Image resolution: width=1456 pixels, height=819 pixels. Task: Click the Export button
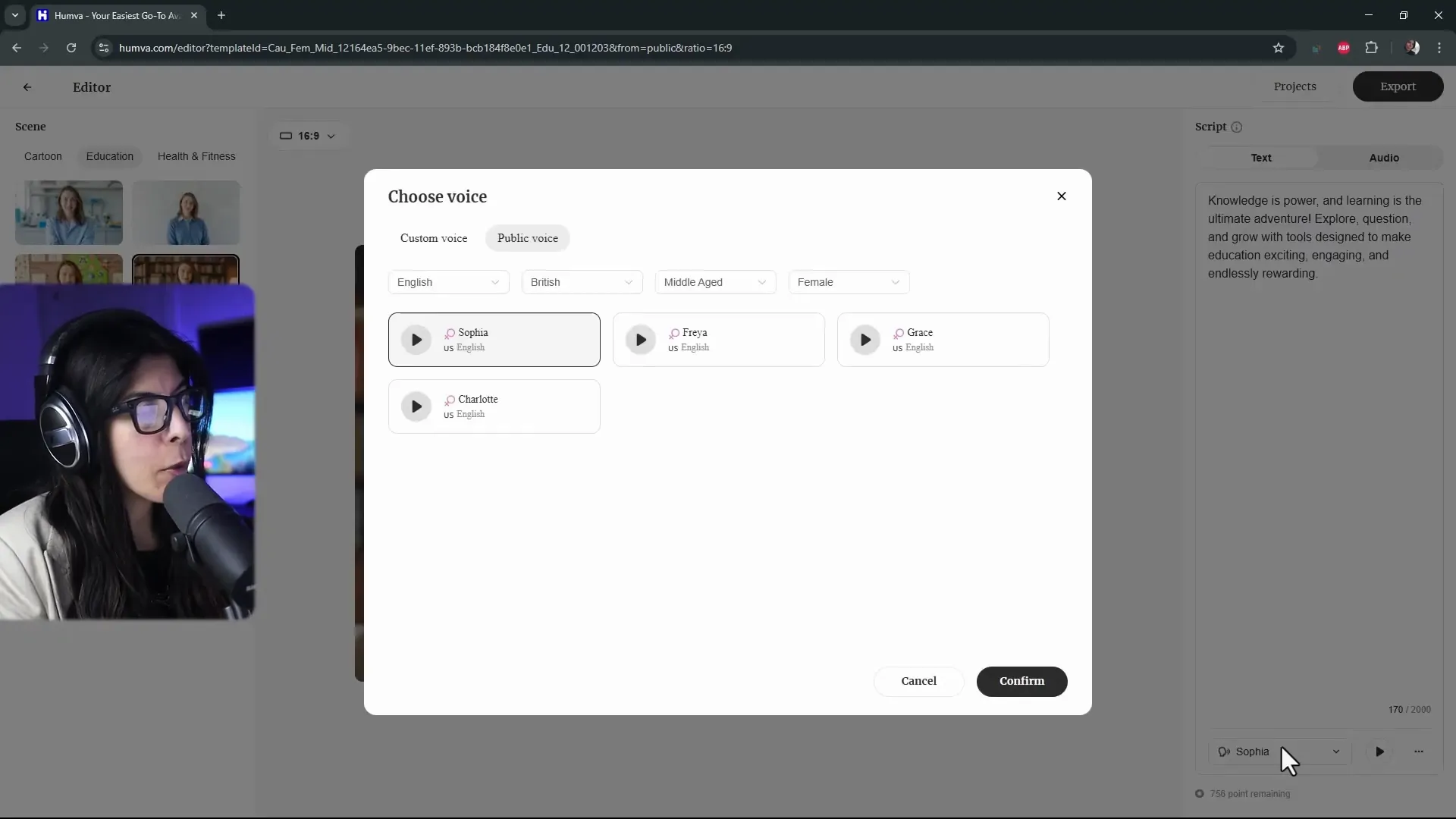(x=1398, y=86)
